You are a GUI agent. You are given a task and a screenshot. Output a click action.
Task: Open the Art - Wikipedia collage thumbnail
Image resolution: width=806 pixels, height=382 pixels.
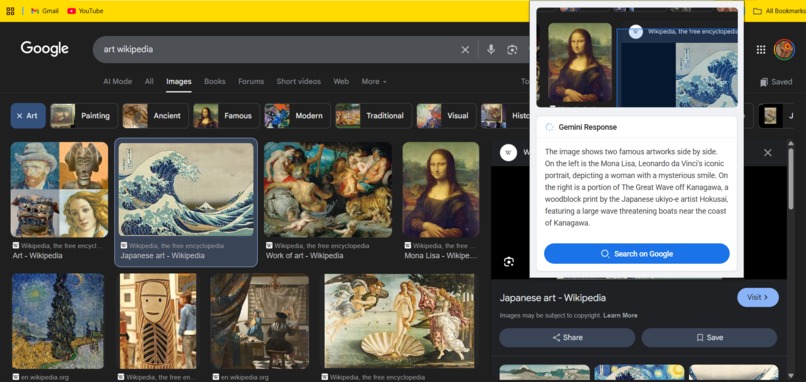(x=60, y=189)
